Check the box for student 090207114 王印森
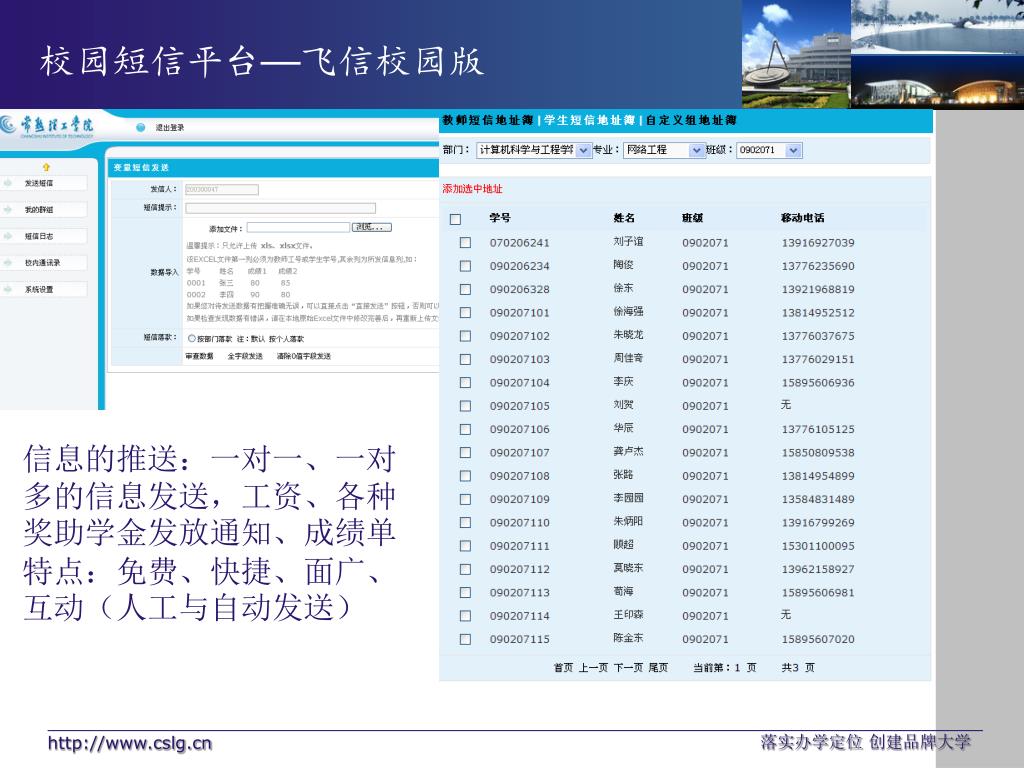 point(465,616)
